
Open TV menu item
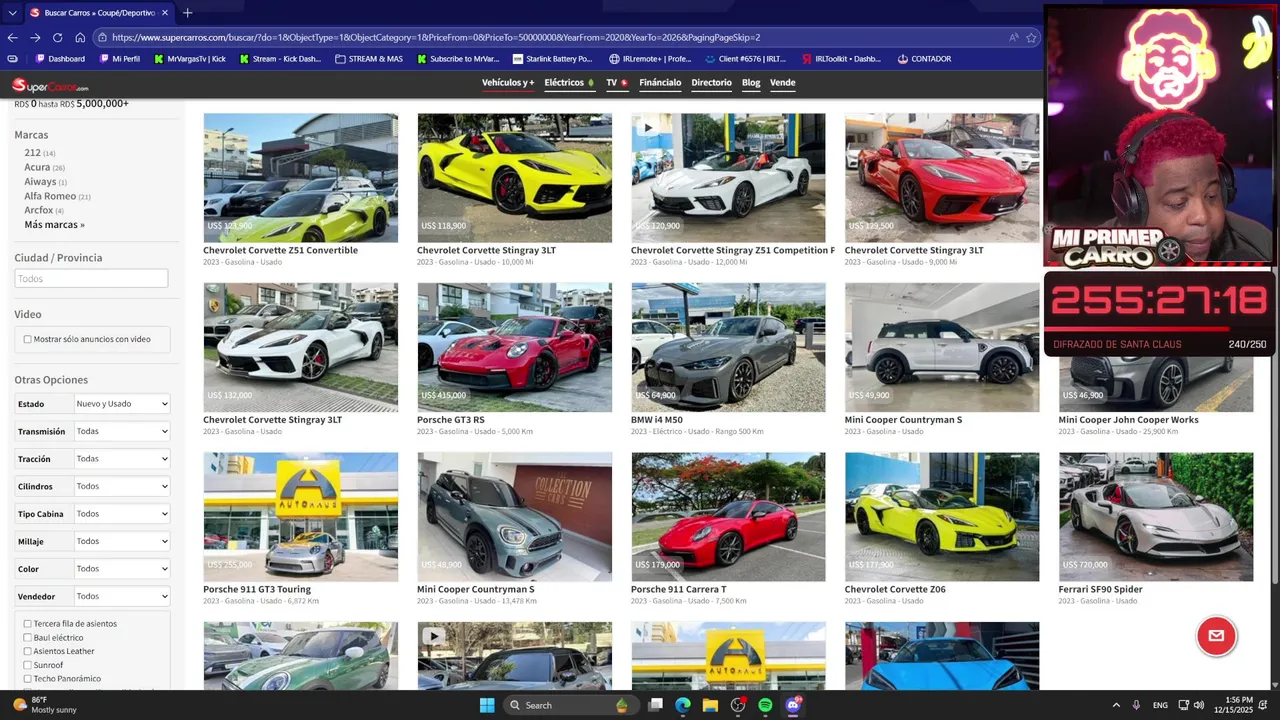617,83
